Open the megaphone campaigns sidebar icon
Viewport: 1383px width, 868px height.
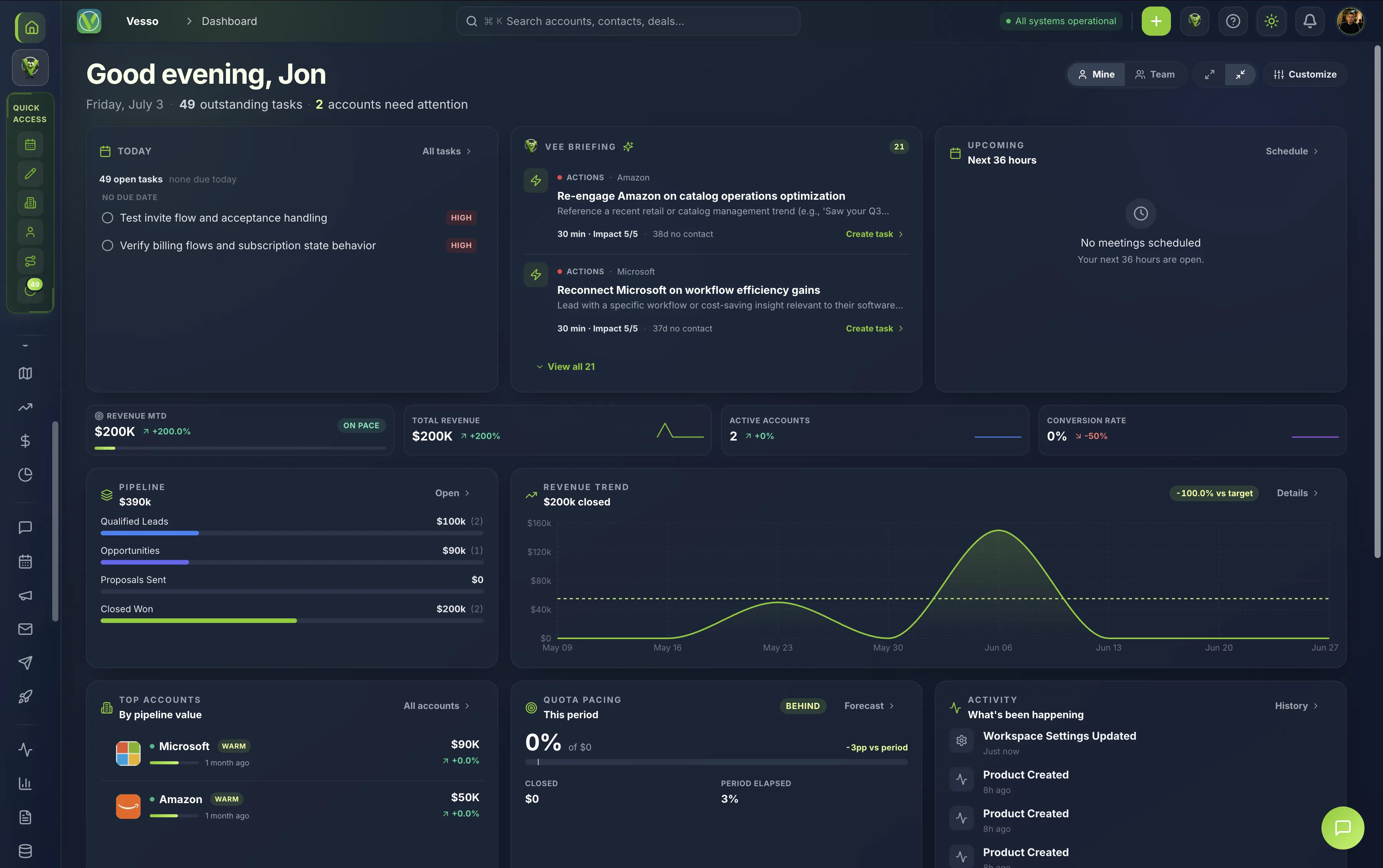tap(25, 595)
